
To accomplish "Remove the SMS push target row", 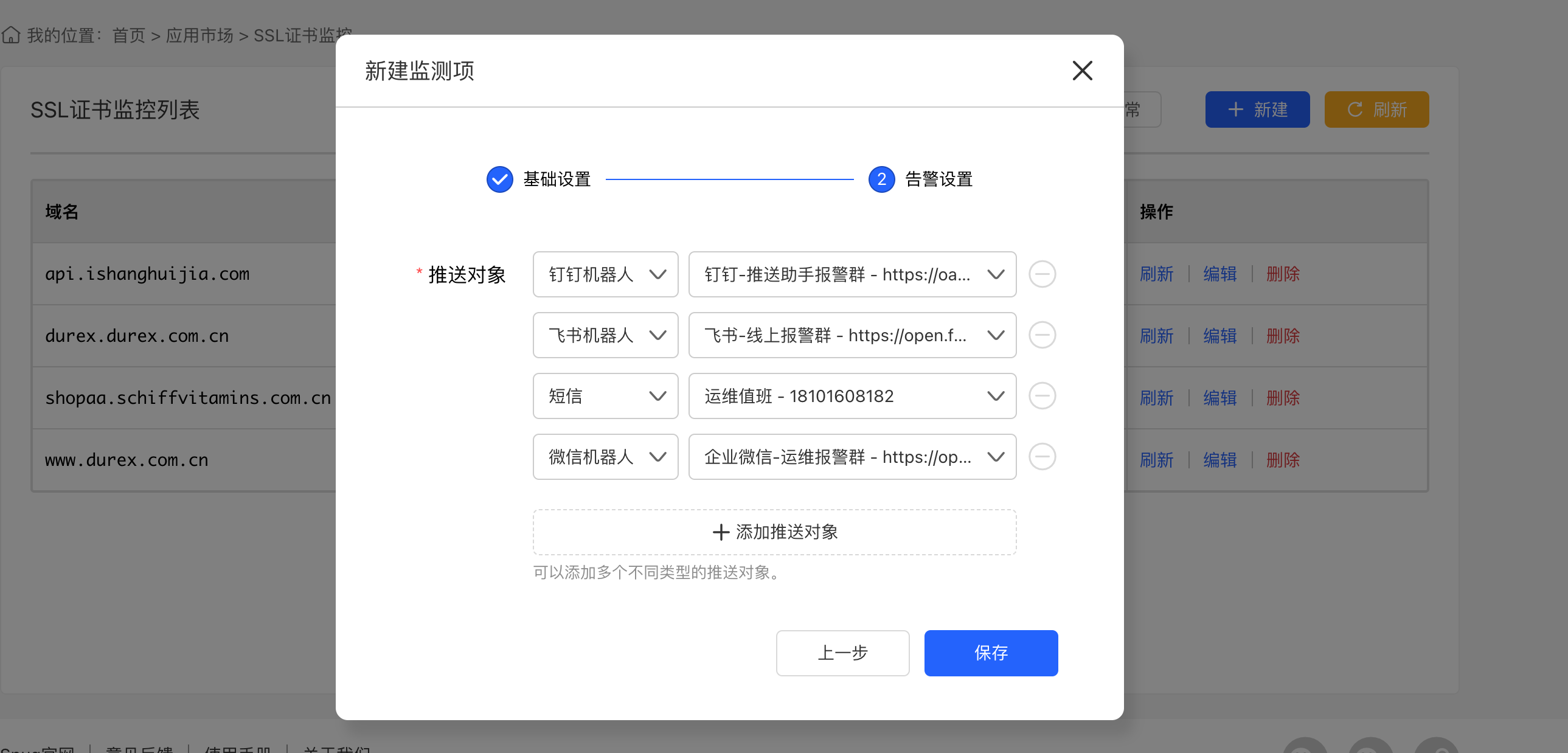I will (x=1041, y=397).
